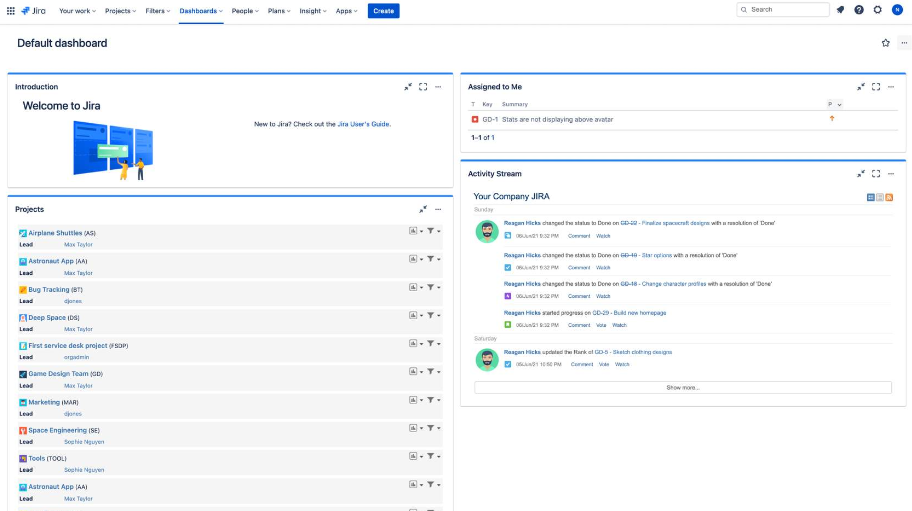Open the Jira User's Guide link
Viewport: 912px width, 511px height.
point(363,124)
